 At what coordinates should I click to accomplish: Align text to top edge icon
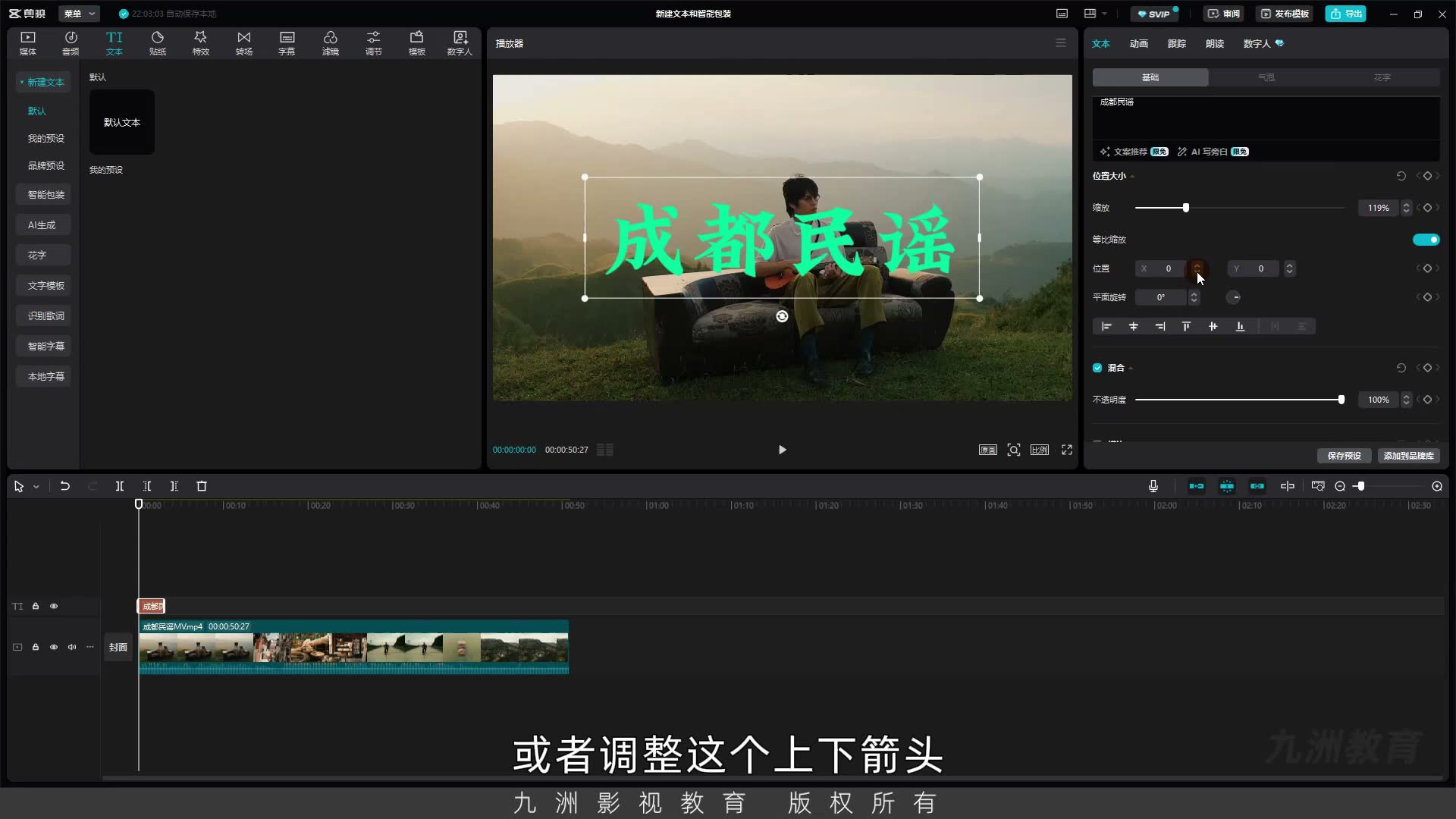[x=1187, y=326]
